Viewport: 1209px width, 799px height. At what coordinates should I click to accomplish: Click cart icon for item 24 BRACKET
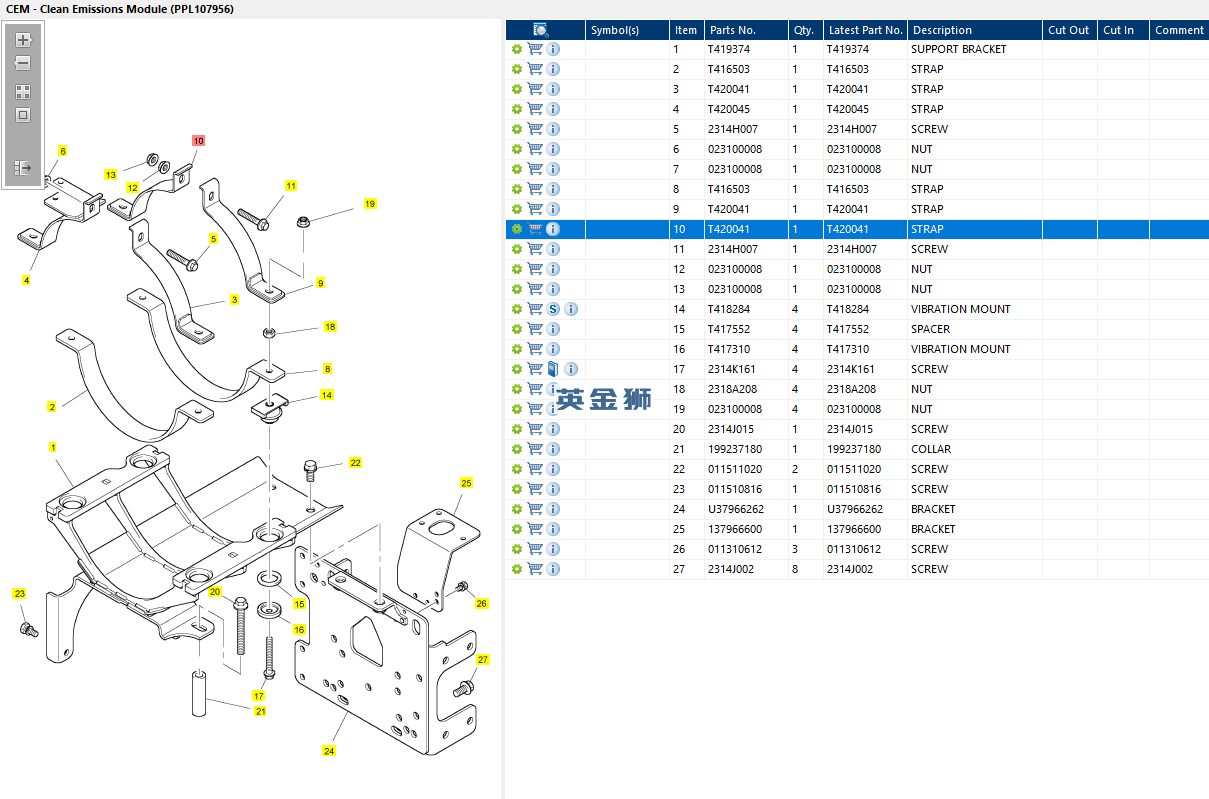[x=535, y=509]
